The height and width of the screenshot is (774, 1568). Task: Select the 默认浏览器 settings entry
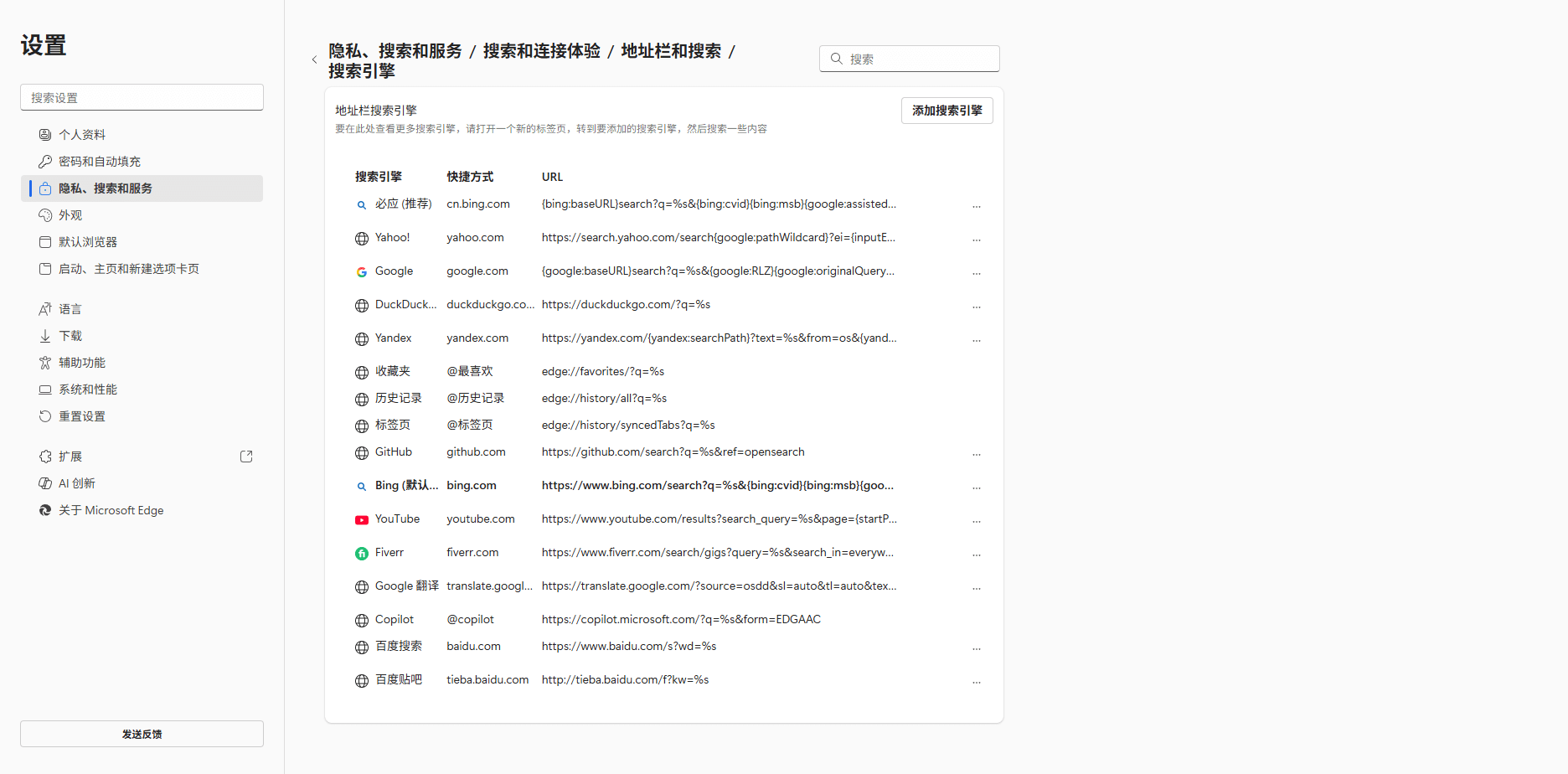pyautogui.click(x=89, y=241)
